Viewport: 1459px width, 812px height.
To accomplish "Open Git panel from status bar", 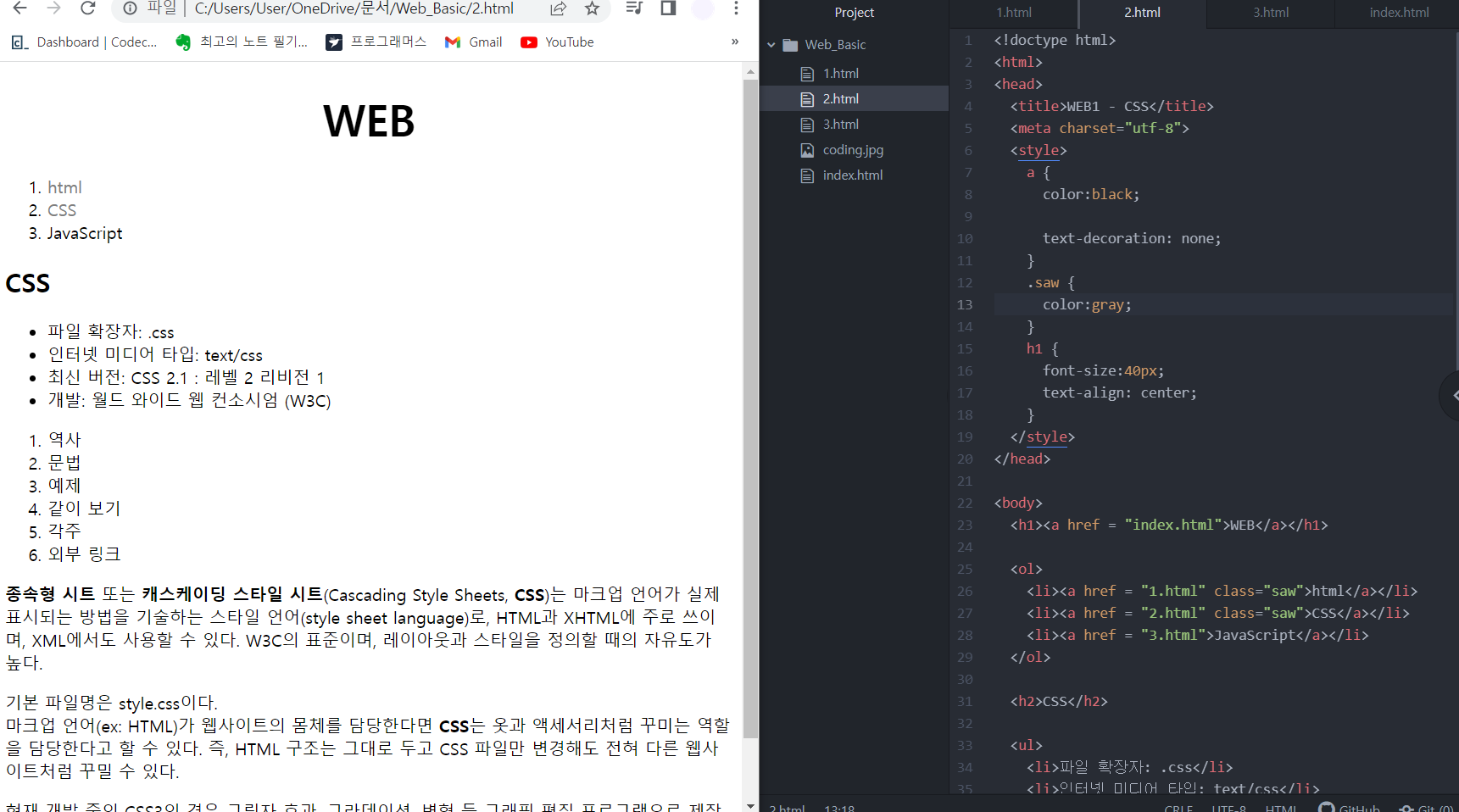I will (x=1426, y=808).
